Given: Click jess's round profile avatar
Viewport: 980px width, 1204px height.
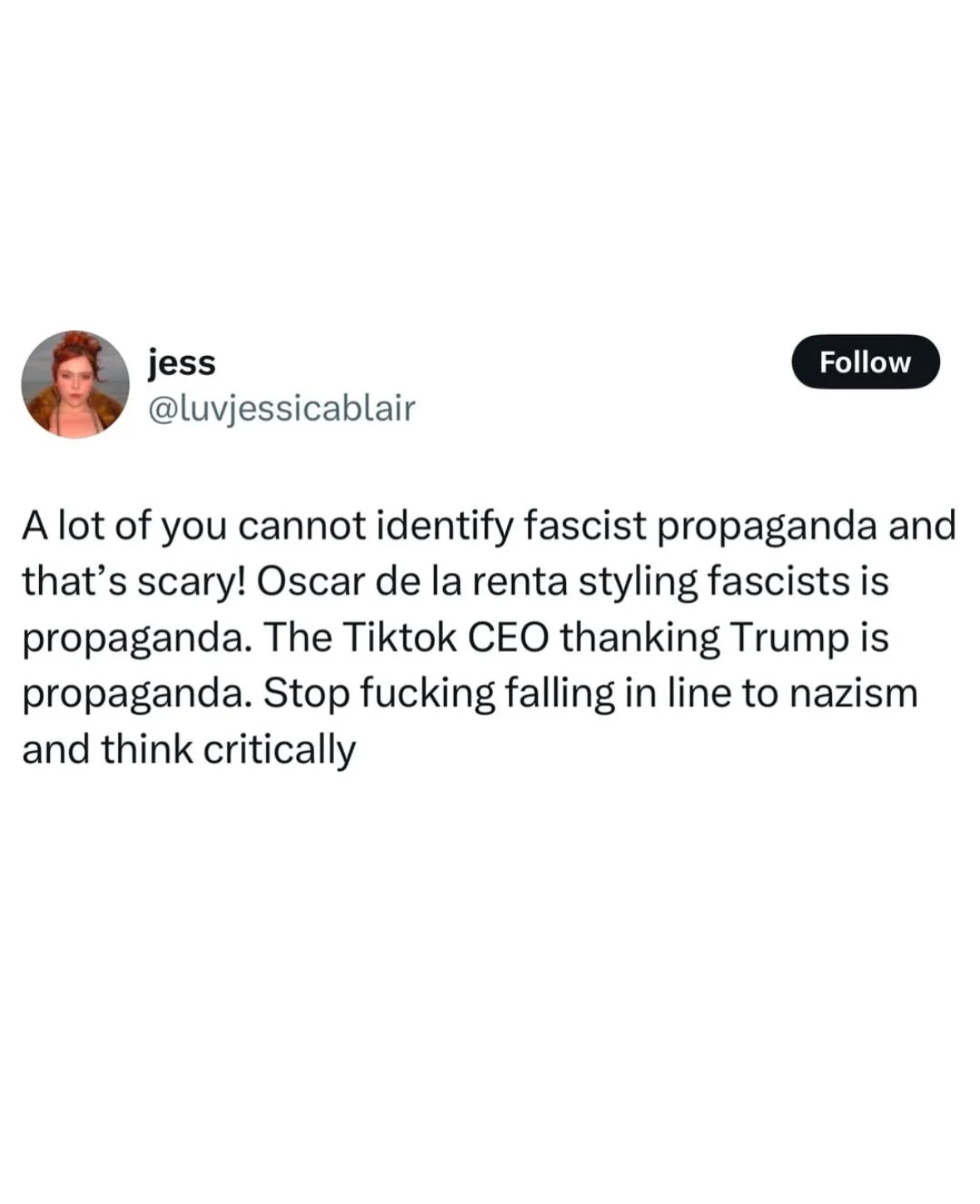Looking at the screenshot, I should 75,384.
